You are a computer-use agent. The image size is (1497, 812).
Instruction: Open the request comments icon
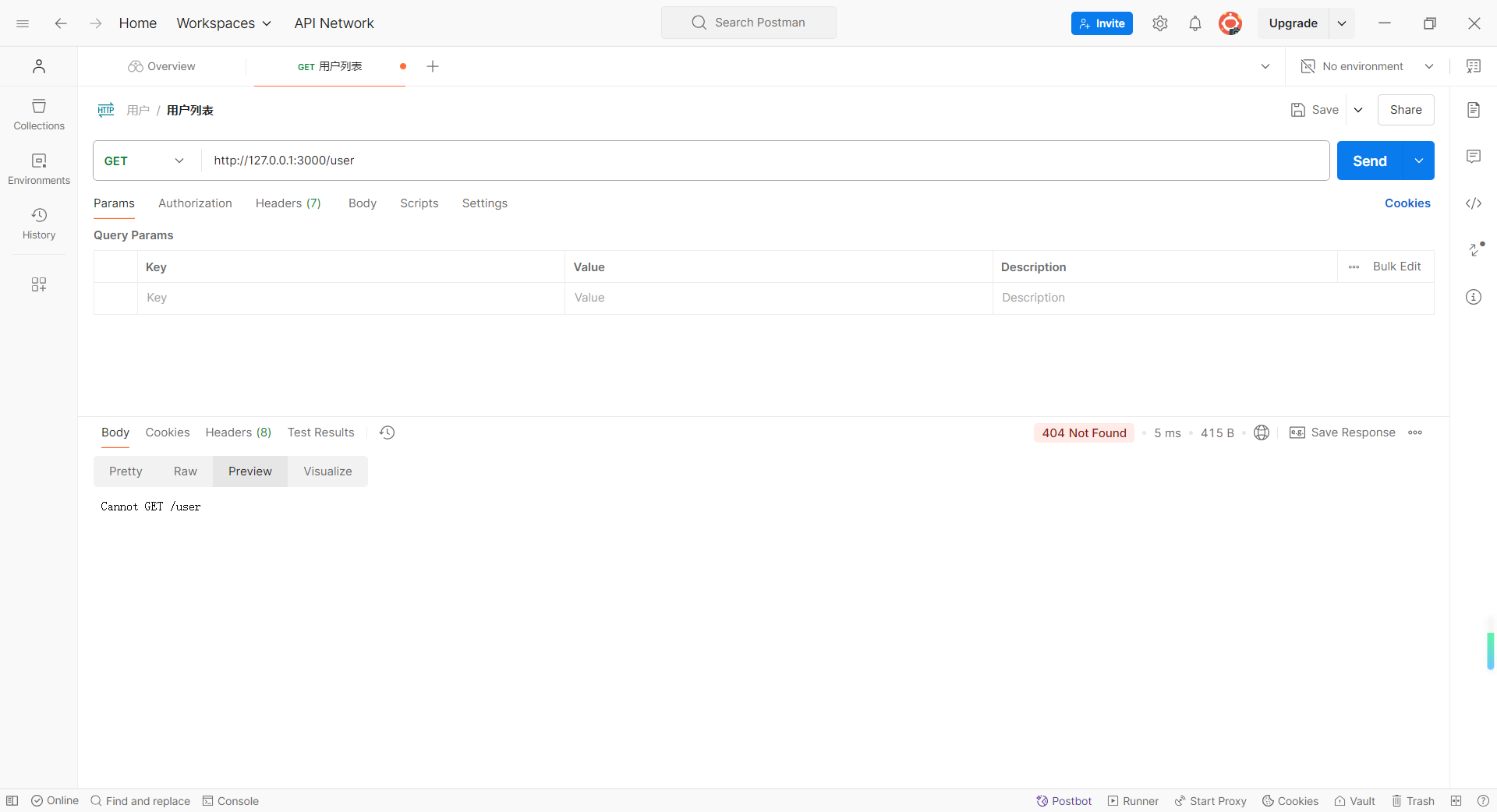tap(1474, 157)
